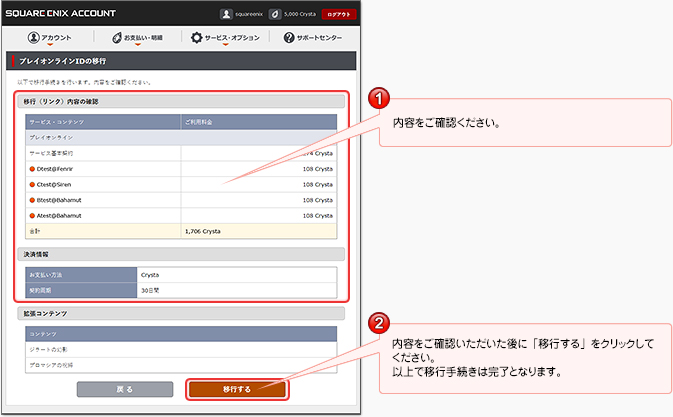Viewport: 673px width, 417px height.
Task: Click the 5,000 Crysta balance text
Action: (300, 14)
